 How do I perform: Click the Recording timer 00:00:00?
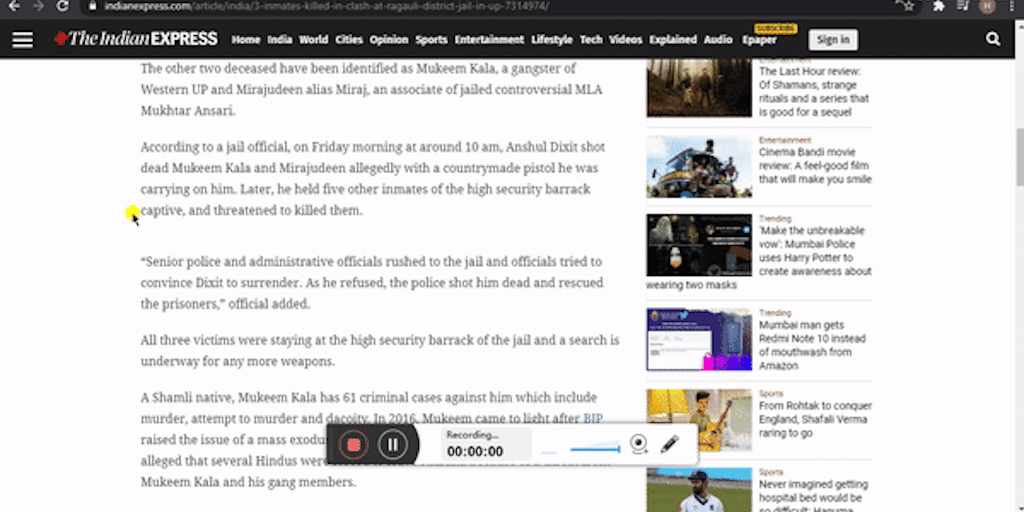(475, 451)
